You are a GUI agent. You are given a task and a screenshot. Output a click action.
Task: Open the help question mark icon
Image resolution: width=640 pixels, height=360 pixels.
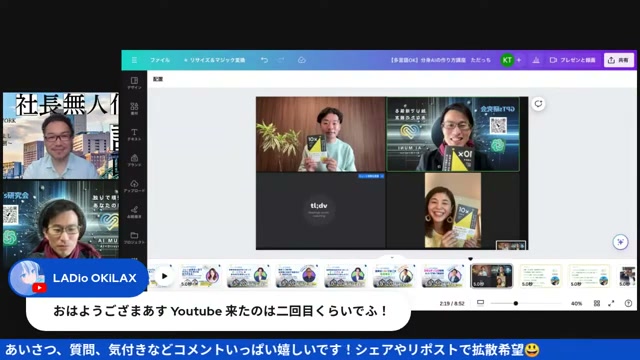click(628, 303)
